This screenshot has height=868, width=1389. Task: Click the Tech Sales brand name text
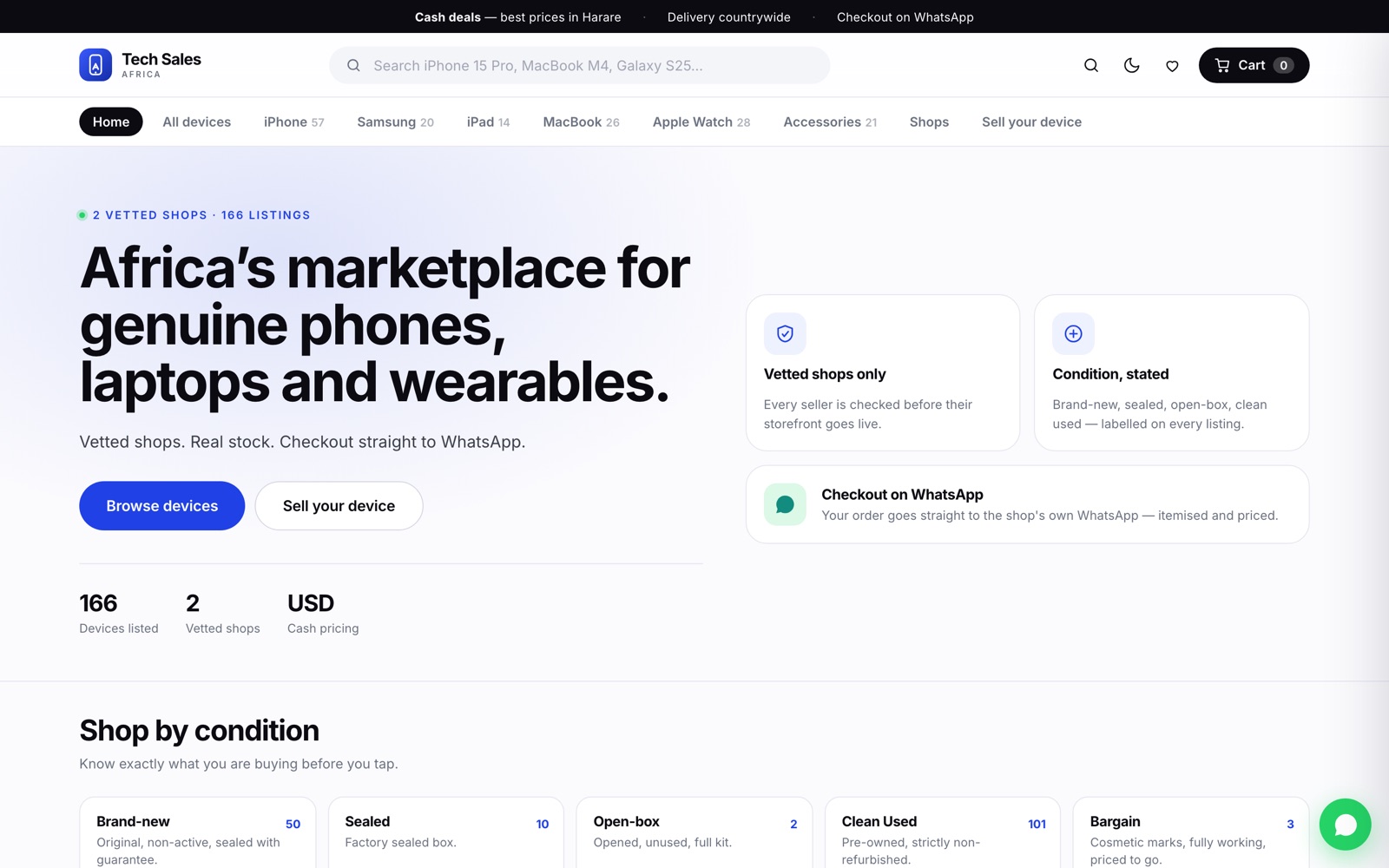pos(161,59)
